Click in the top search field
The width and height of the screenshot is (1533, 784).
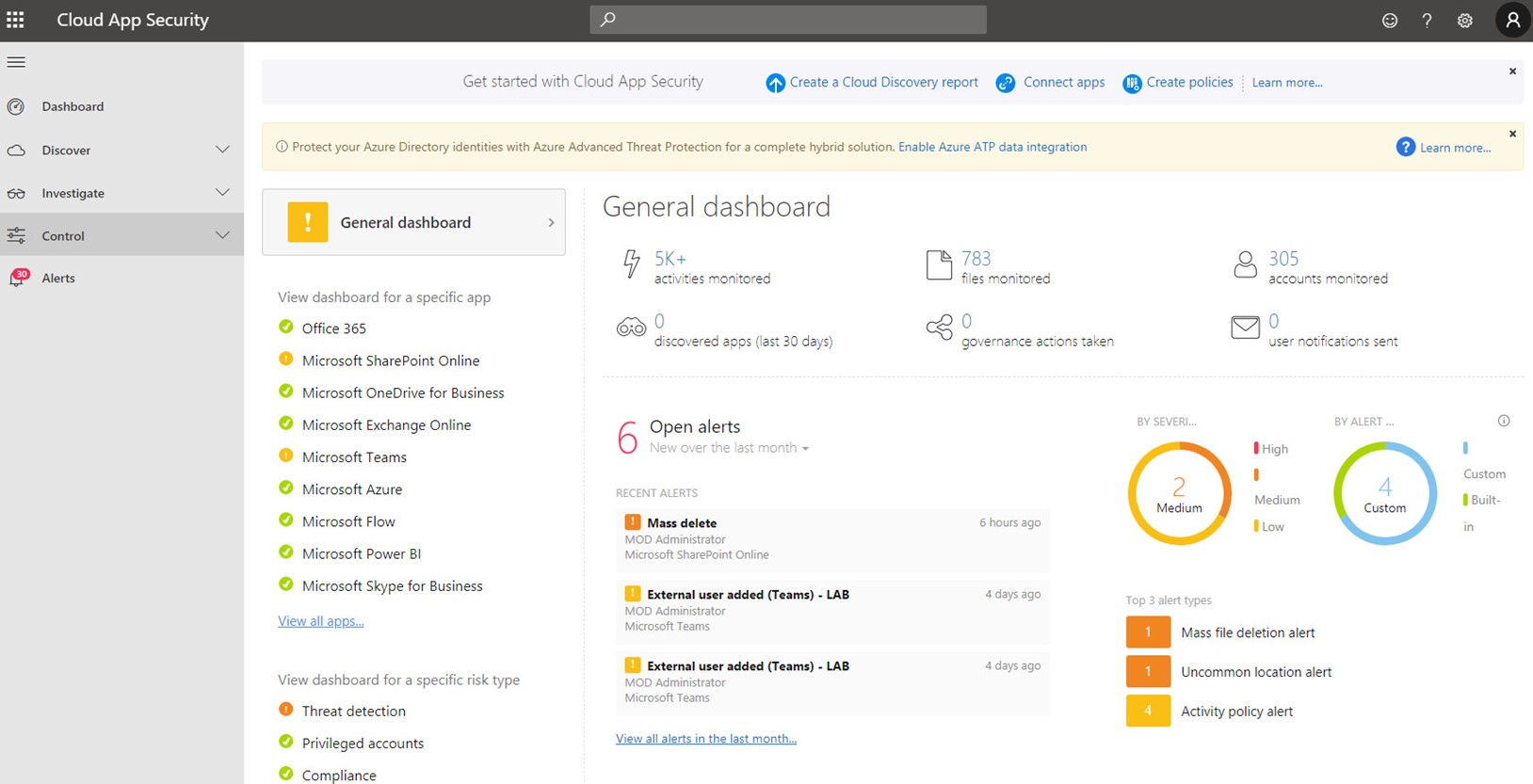point(788,19)
